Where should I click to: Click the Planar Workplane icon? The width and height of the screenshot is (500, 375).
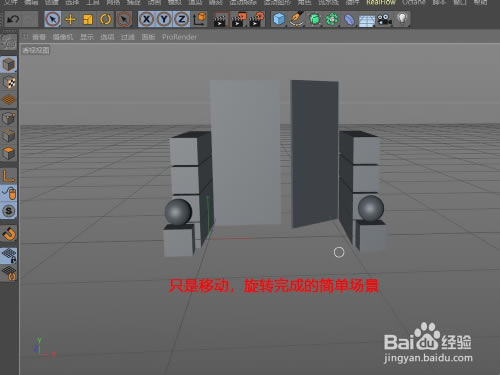(9, 273)
